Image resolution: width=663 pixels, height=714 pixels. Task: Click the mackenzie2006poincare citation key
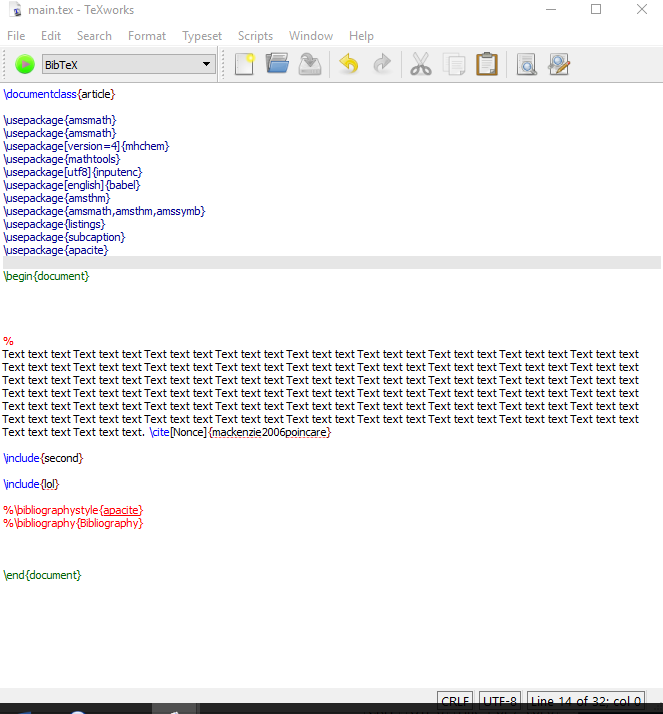270,432
